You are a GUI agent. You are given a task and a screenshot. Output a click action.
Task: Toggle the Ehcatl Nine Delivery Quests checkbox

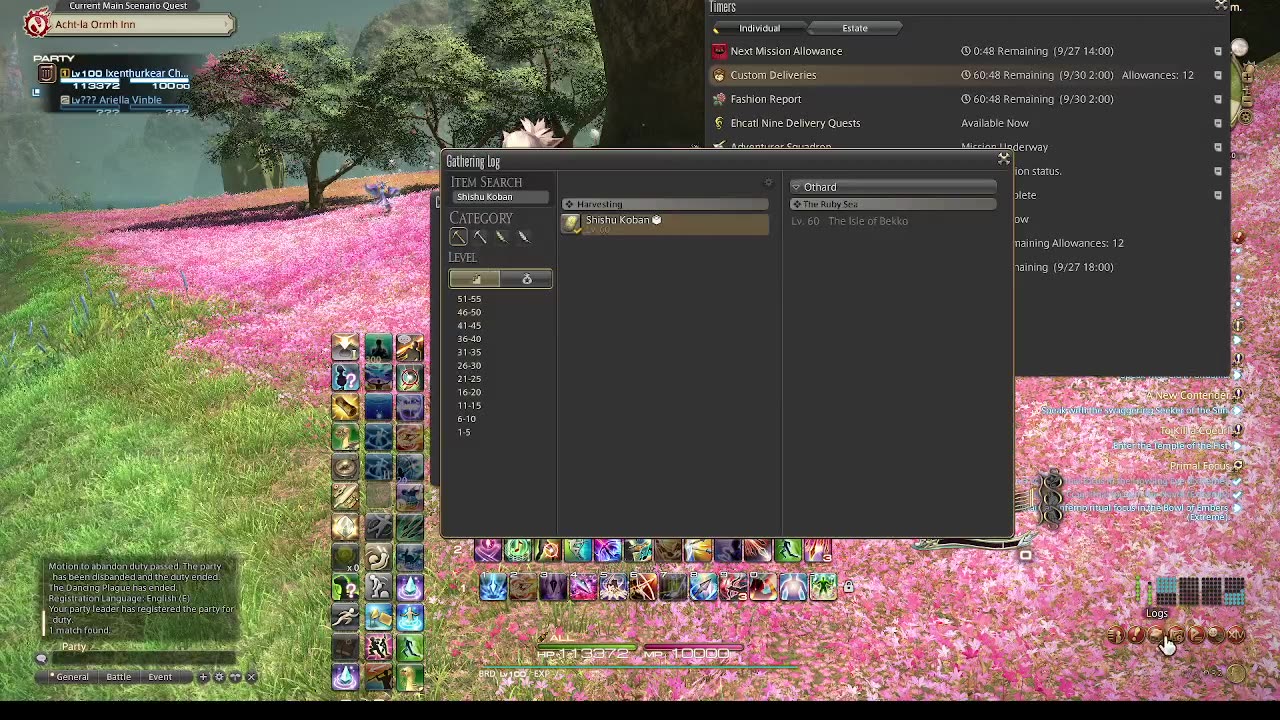pyautogui.click(x=1217, y=123)
